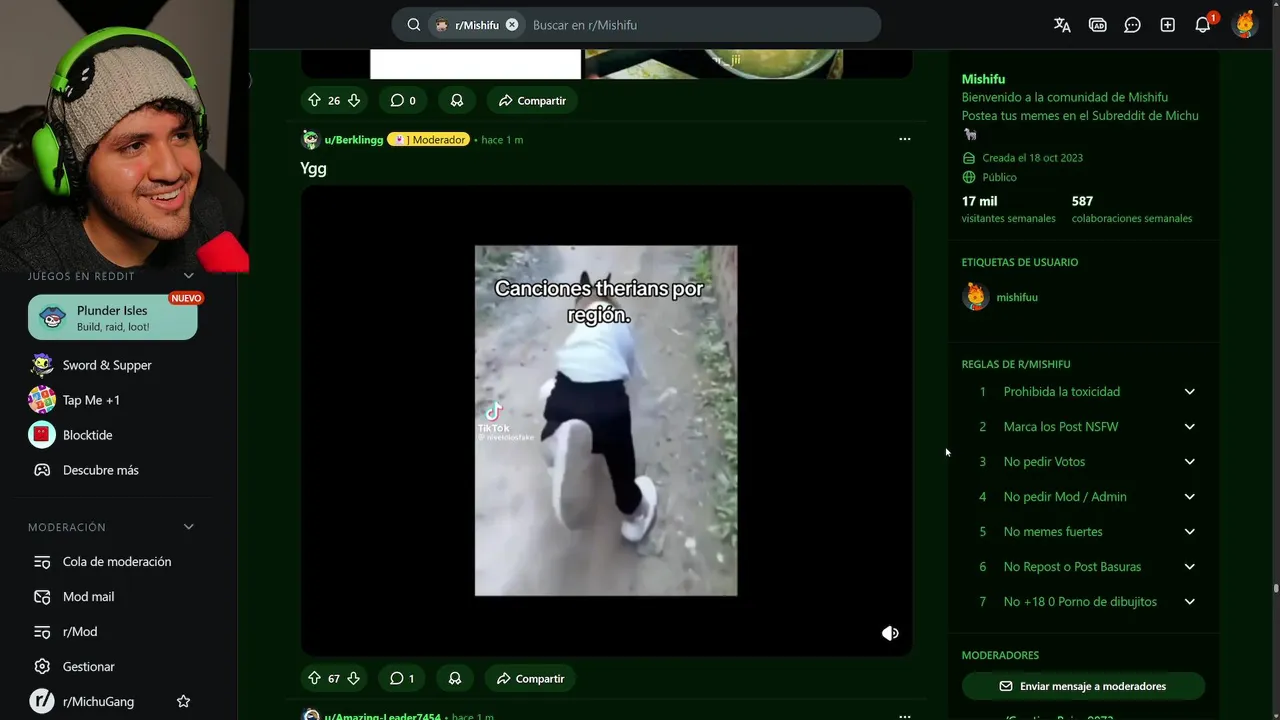Image resolution: width=1280 pixels, height=720 pixels.
Task: Collapse the Juegos en Reddit section
Action: (x=188, y=276)
